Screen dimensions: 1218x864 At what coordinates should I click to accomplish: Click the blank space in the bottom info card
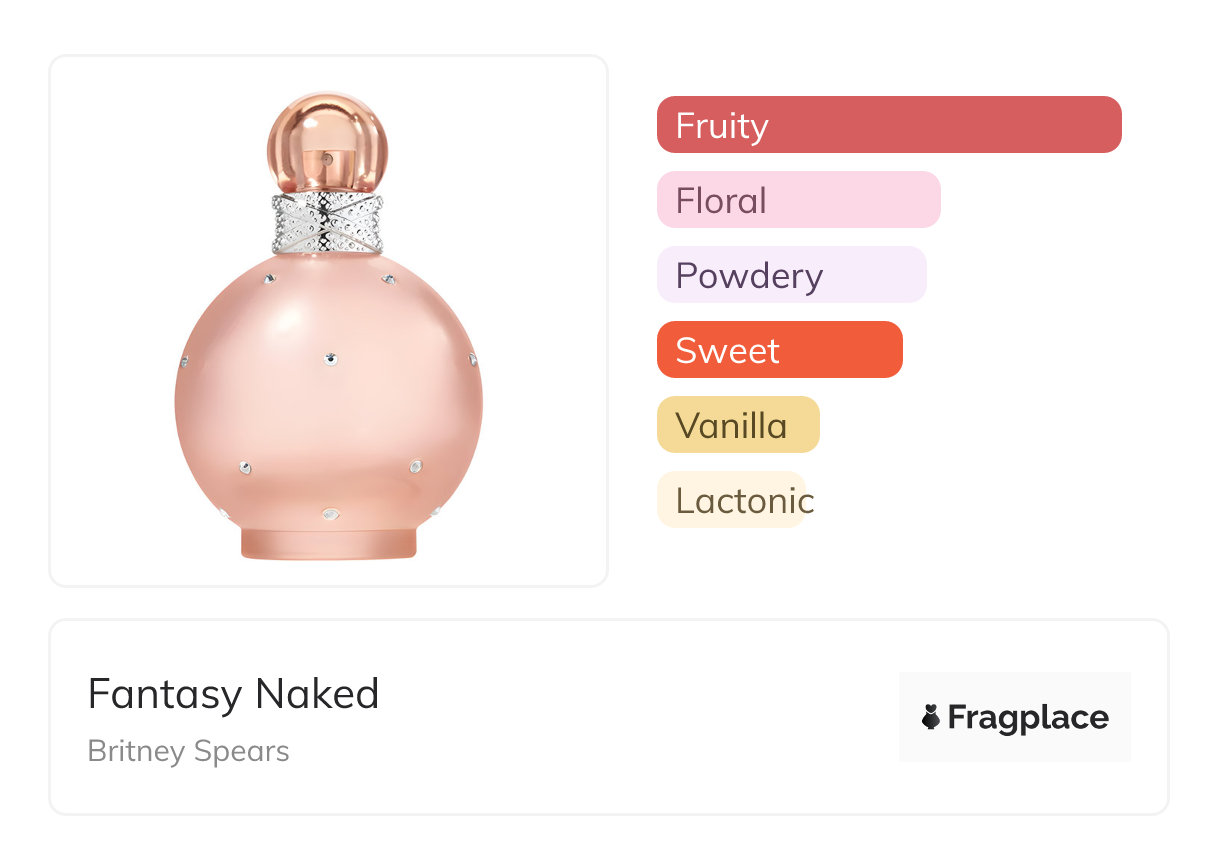(640, 717)
